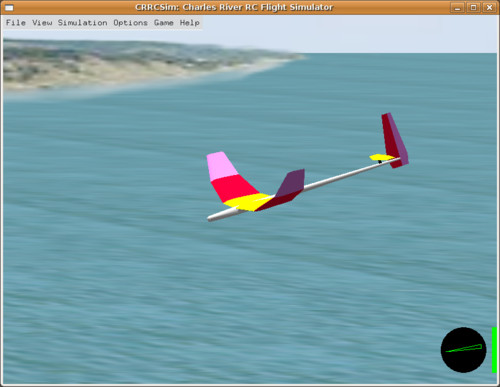500x387 pixels.
Task: Minimize the CRRCSim window
Action: point(457,7)
